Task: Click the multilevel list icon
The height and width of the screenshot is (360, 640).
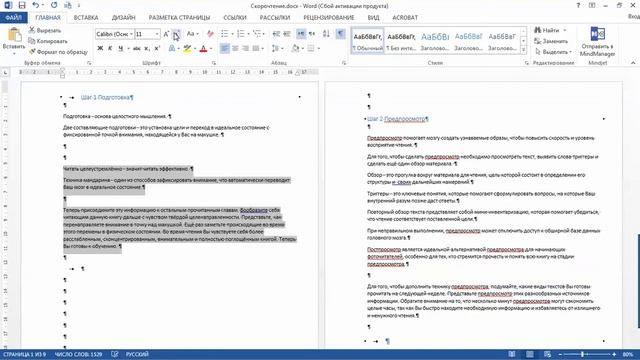Action: tap(257, 34)
